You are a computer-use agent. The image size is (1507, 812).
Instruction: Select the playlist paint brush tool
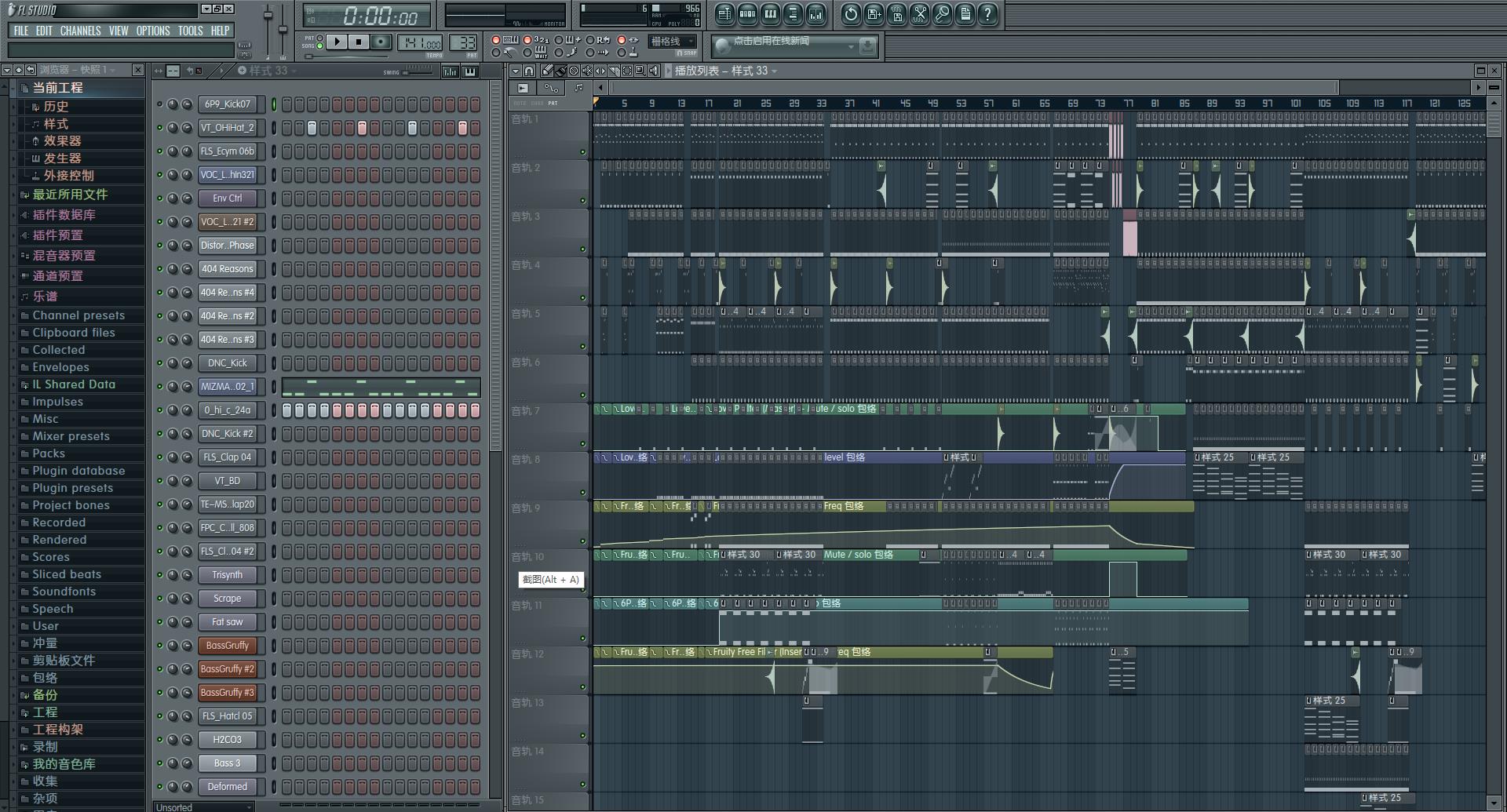pyautogui.click(x=560, y=71)
